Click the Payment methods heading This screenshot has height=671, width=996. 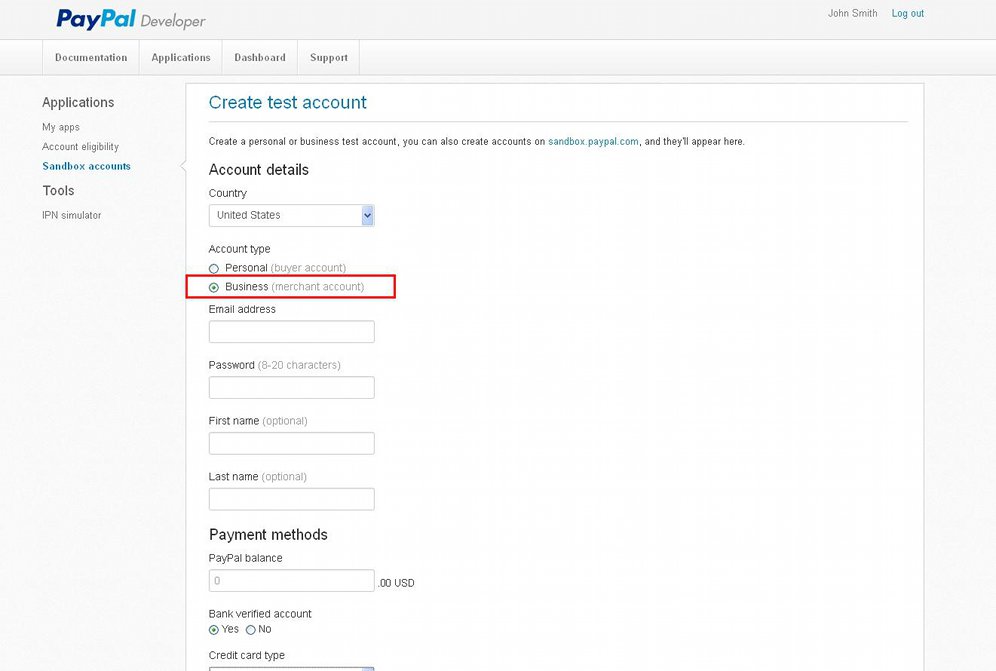tap(268, 534)
